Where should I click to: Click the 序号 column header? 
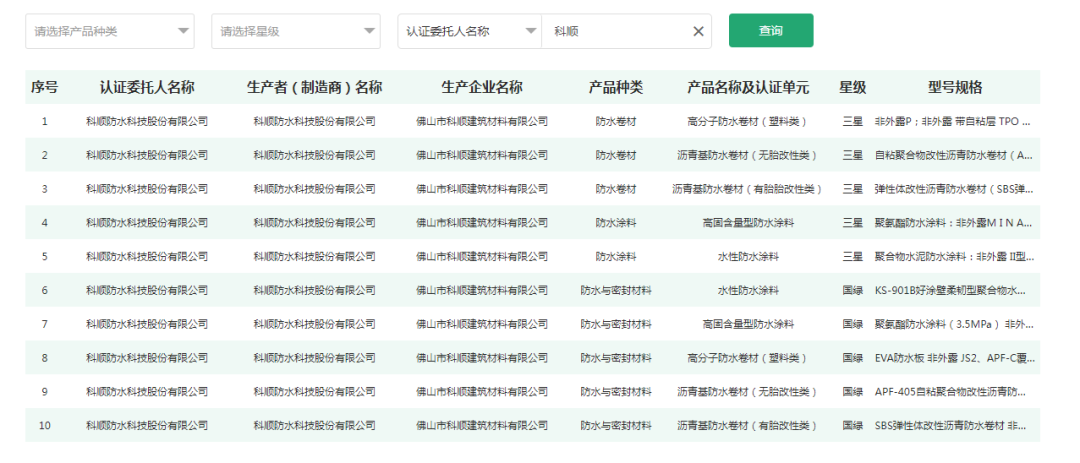(x=44, y=88)
